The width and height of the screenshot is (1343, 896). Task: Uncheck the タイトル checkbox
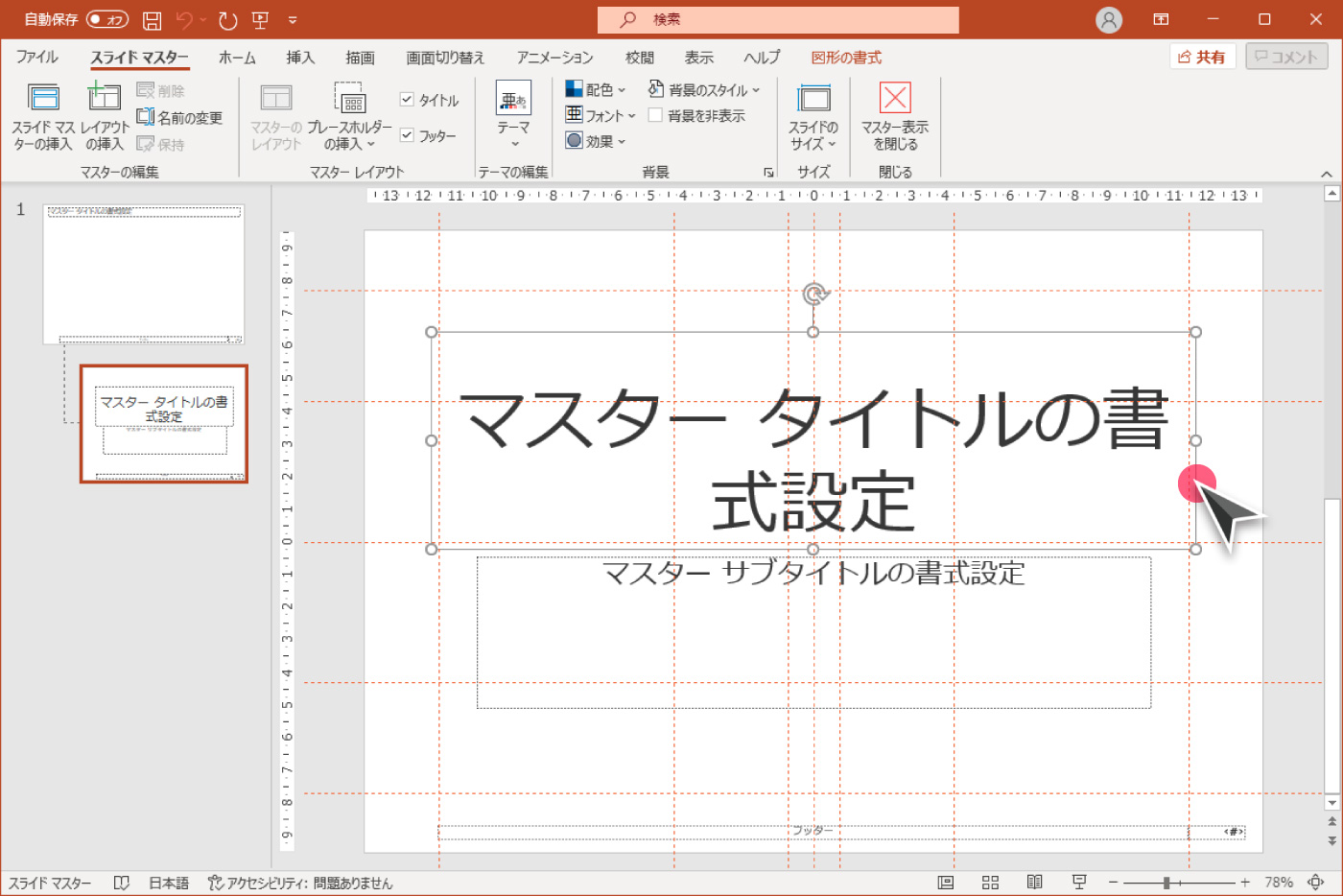(x=407, y=100)
